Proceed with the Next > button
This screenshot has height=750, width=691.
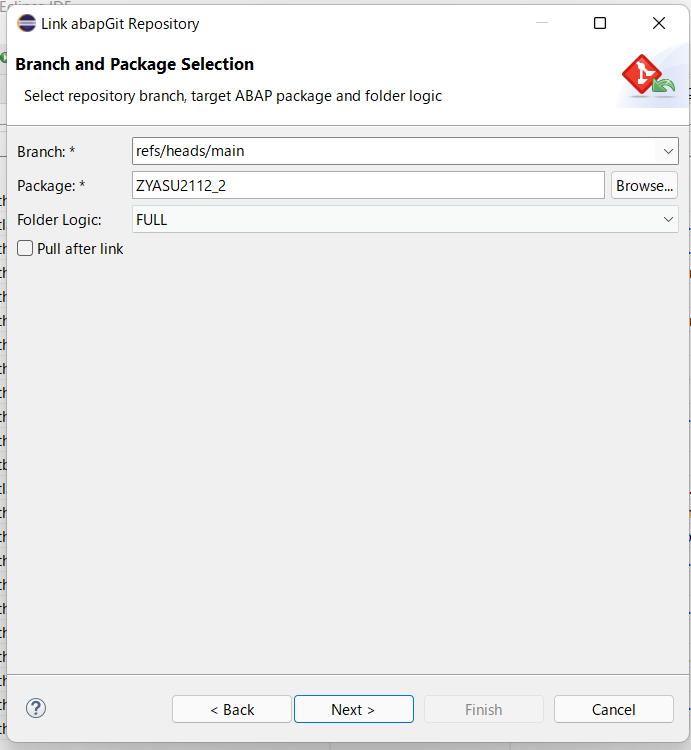pyautogui.click(x=353, y=709)
